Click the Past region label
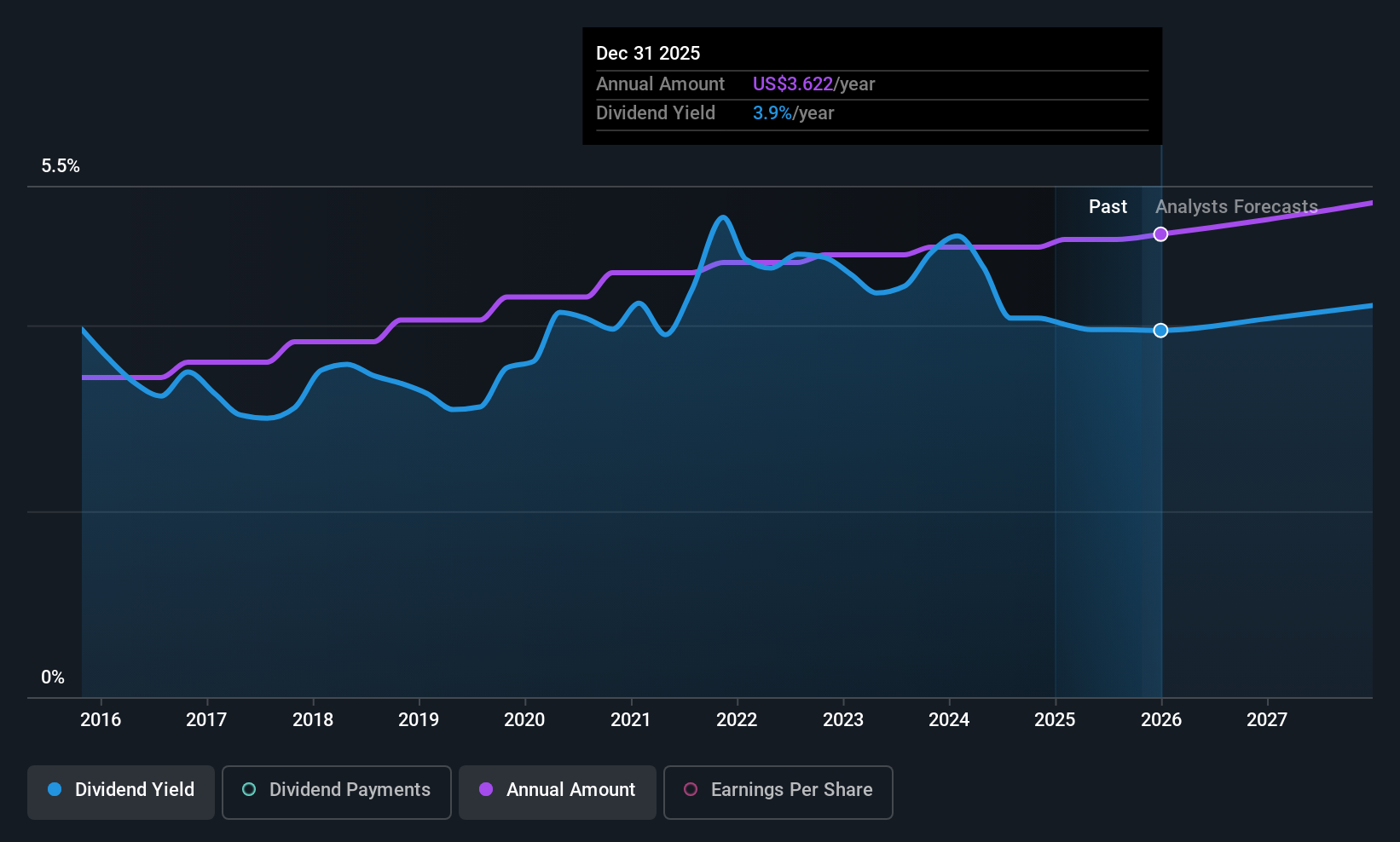This screenshot has width=1400, height=842. click(x=1108, y=206)
